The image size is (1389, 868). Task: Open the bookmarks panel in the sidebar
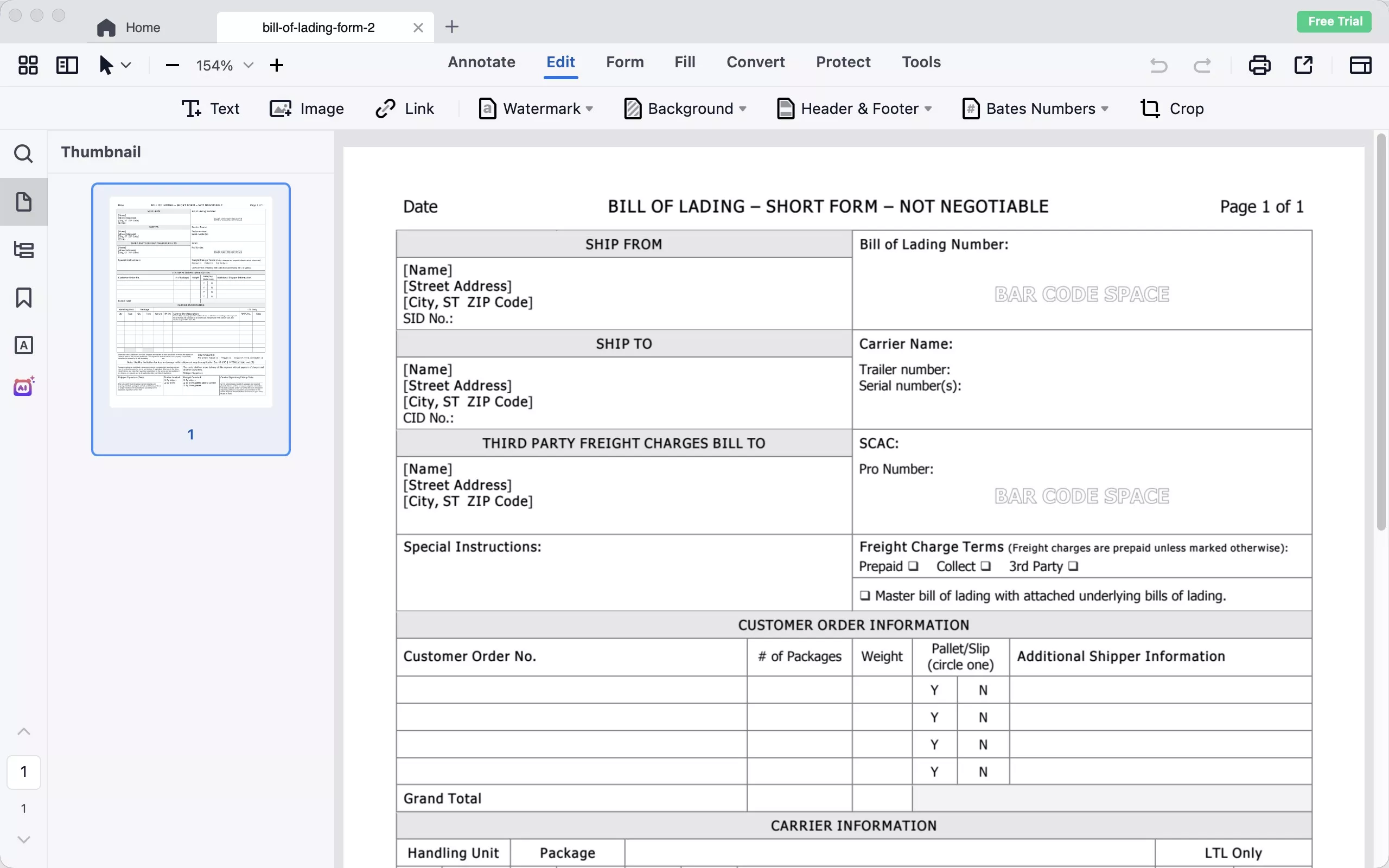23,297
